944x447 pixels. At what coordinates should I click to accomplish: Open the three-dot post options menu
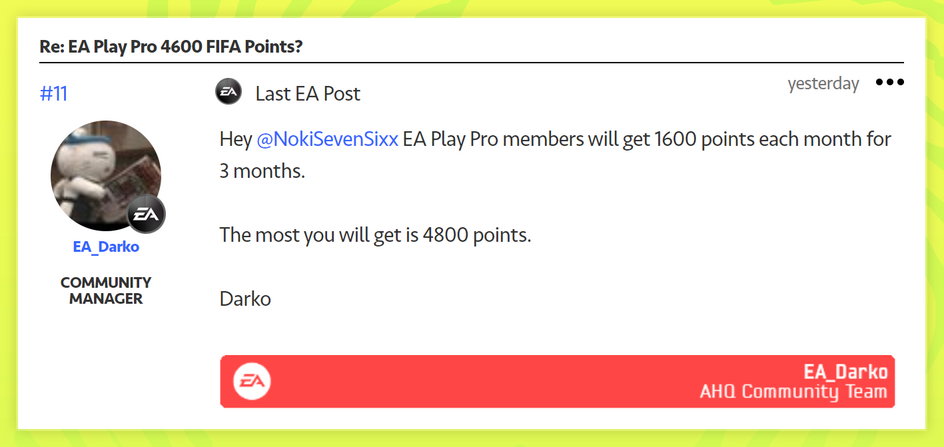890,83
